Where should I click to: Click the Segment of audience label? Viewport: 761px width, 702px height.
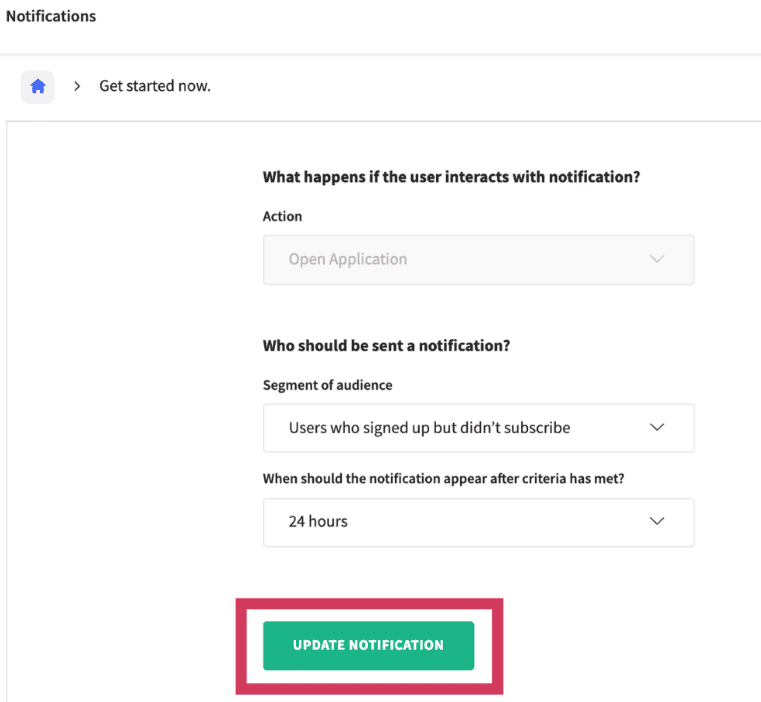point(327,385)
